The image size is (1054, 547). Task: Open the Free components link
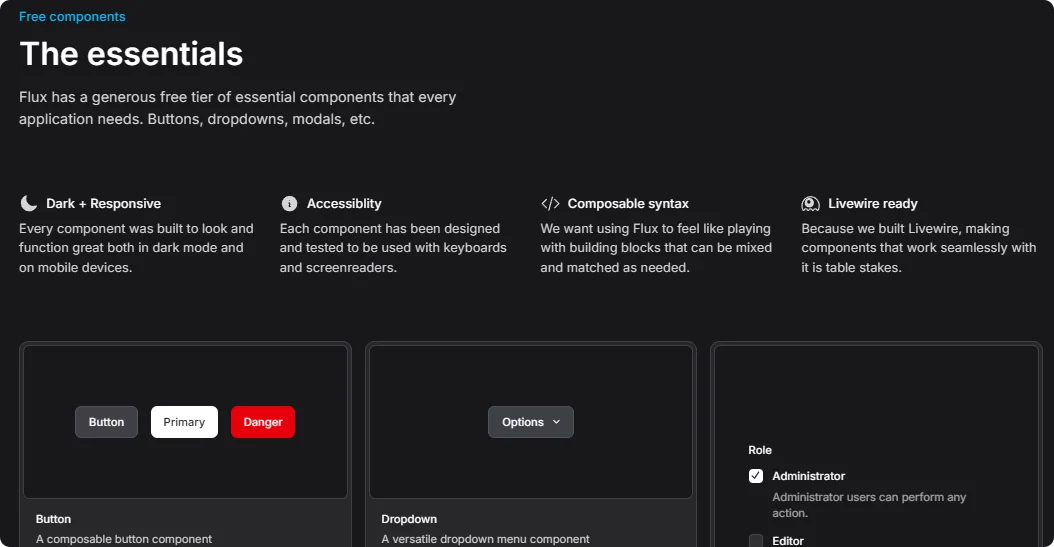point(72,17)
